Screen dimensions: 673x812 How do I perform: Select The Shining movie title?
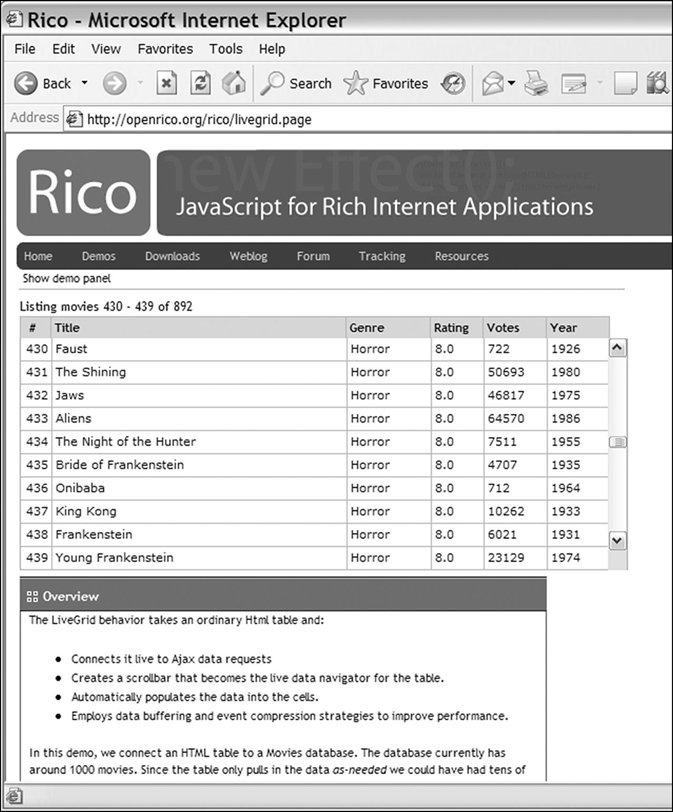click(91, 372)
